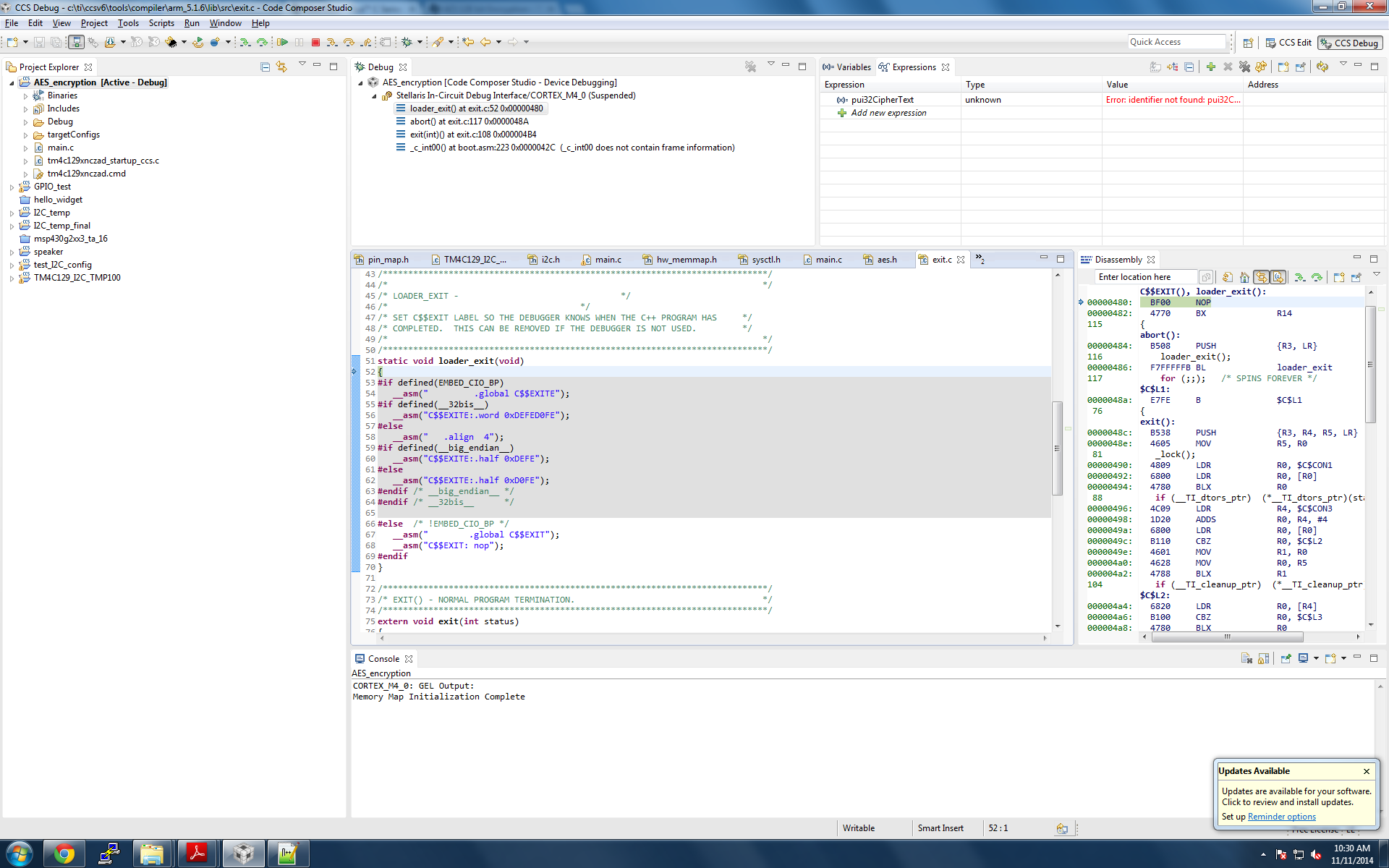Image resolution: width=1389 pixels, height=868 pixels.
Task: Expand the I2C_temp project
Action: pos(12,213)
